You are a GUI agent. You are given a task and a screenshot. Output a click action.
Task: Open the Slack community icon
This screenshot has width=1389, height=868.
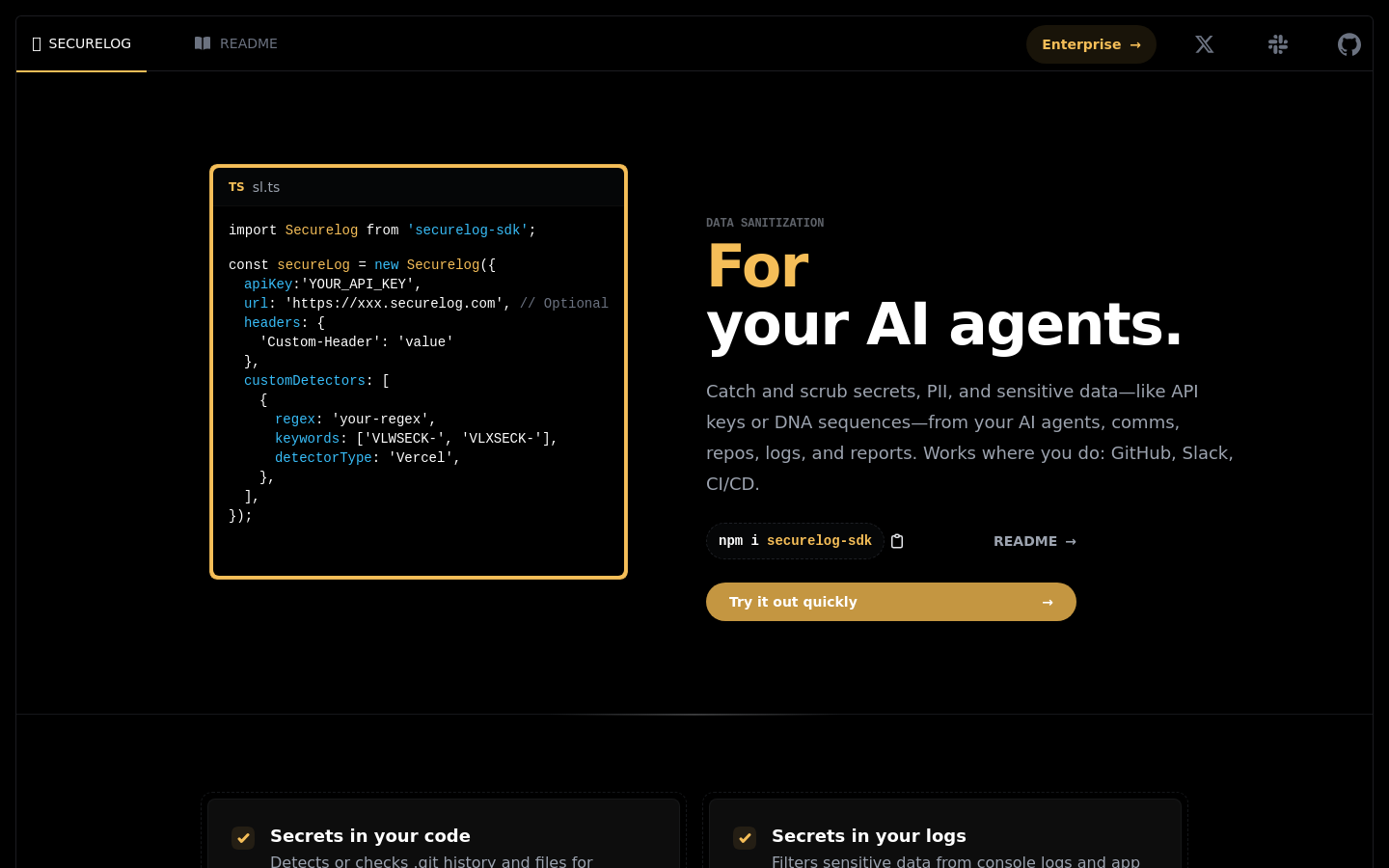click(1278, 44)
